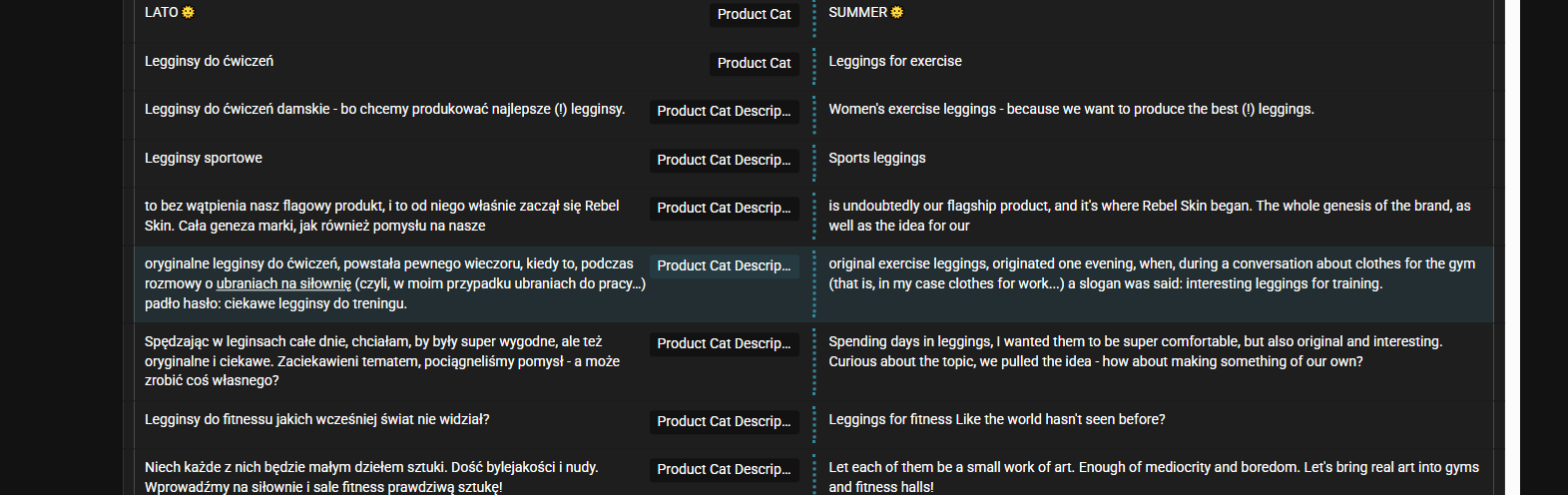Click the sun emoji next to LATO
The width and height of the screenshot is (1568, 495).
[x=188, y=13]
